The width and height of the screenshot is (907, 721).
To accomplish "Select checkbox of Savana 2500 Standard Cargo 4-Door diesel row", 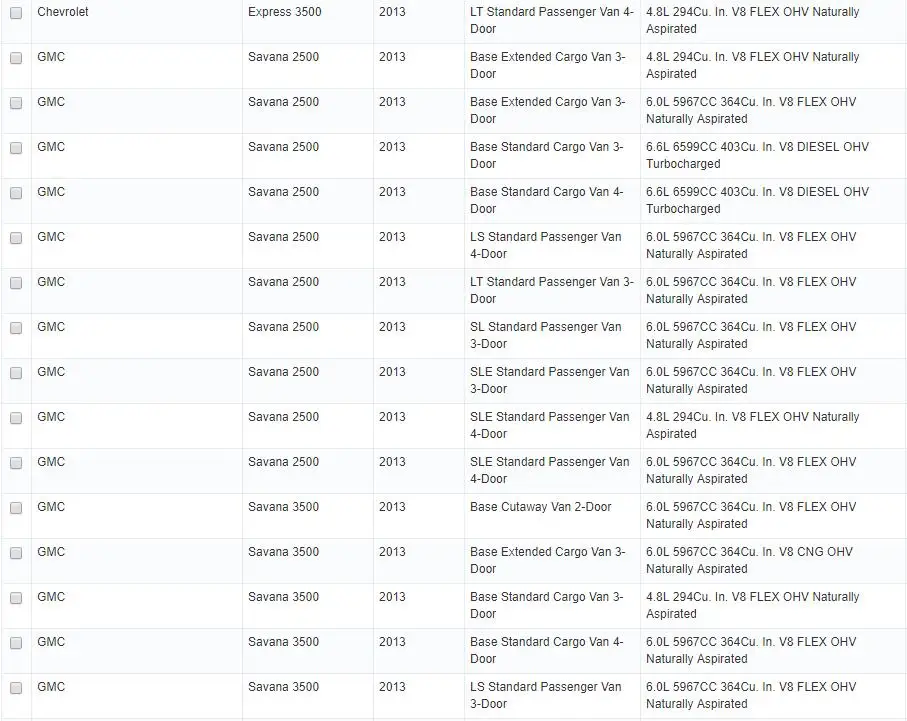I will pyautogui.click(x=16, y=193).
